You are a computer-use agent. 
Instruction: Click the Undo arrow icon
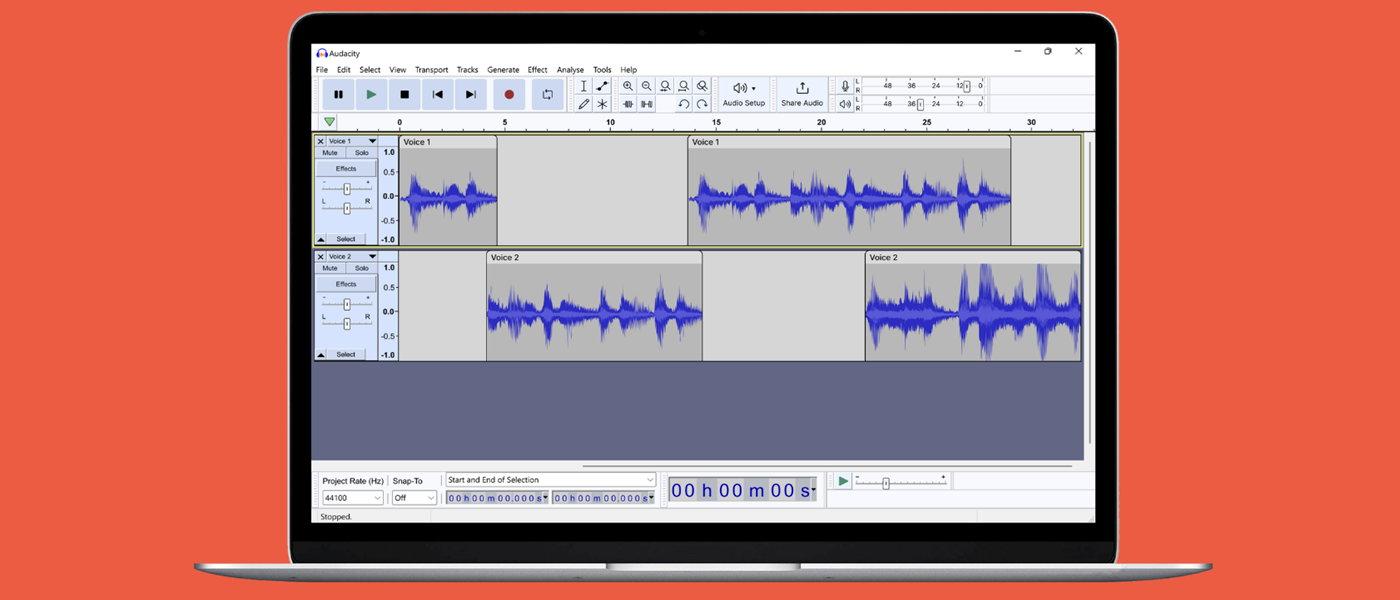[683, 104]
